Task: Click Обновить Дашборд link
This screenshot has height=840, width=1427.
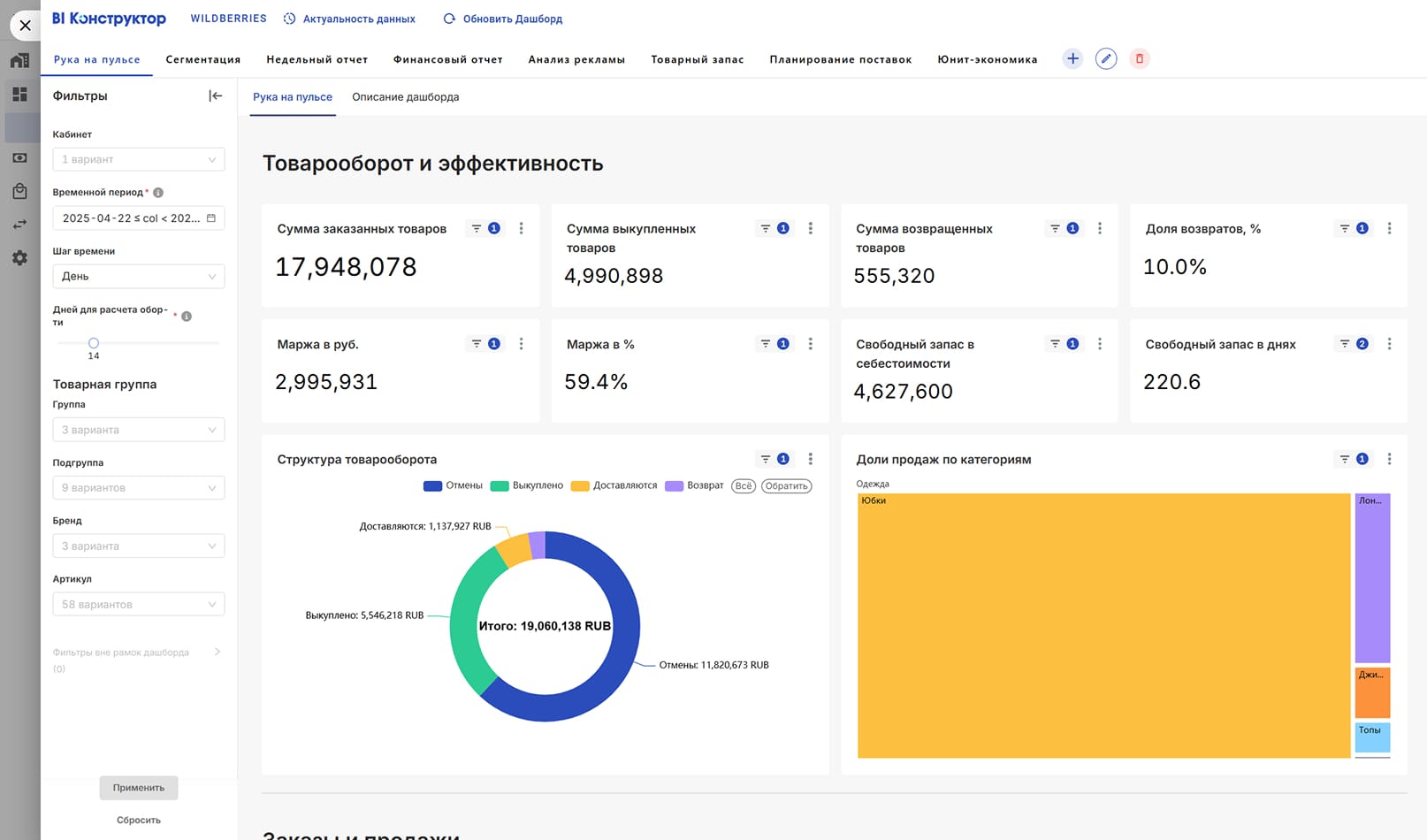Action: pos(503,19)
